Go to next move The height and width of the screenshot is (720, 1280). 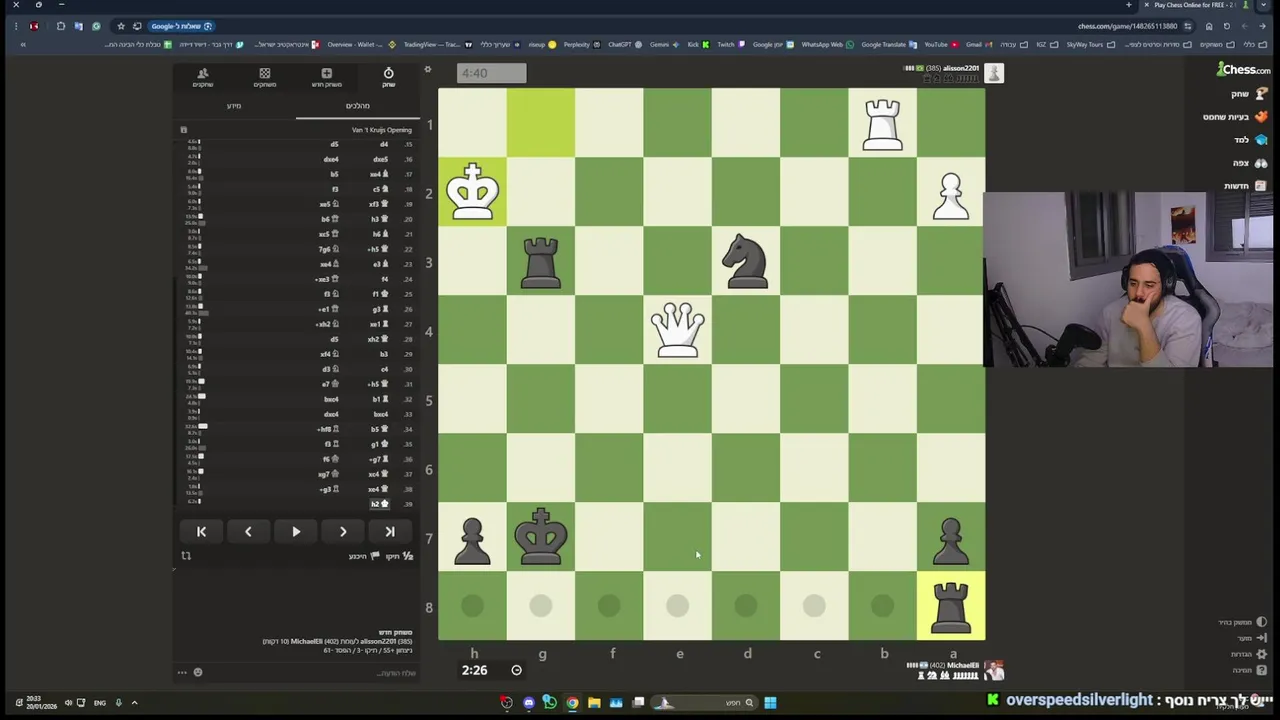(x=343, y=532)
